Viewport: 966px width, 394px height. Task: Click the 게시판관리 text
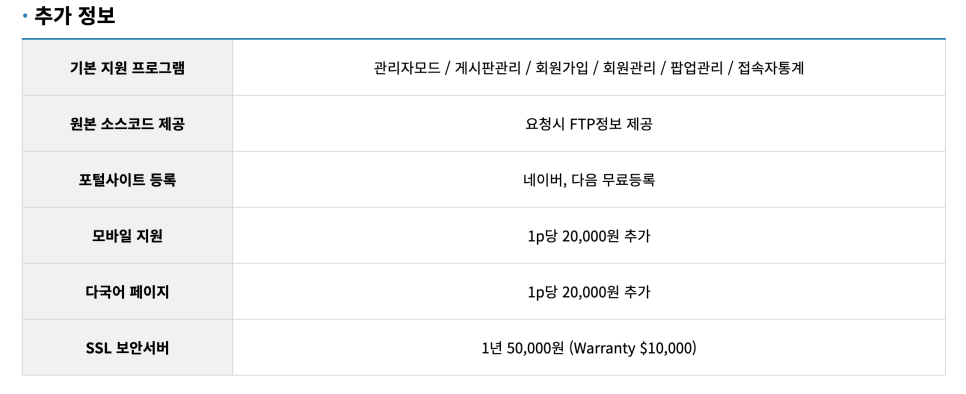coord(488,68)
